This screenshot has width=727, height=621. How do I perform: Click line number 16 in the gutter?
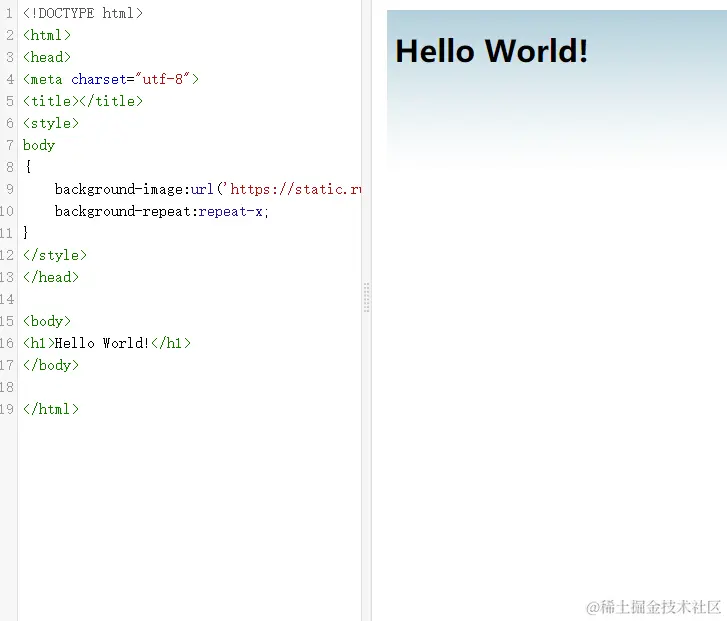tap(7, 343)
